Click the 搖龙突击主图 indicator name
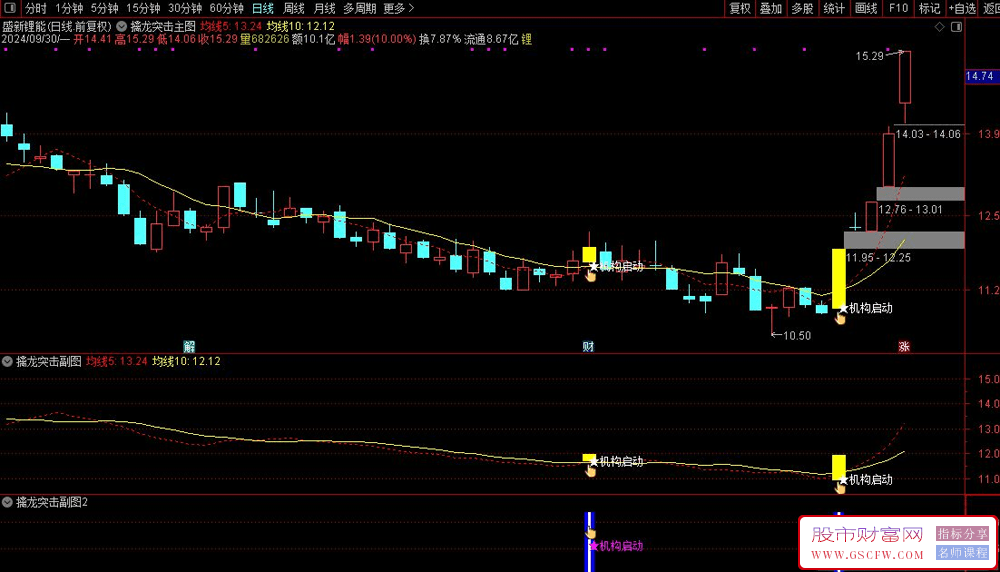Image resolution: width=1000 pixels, height=572 pixels. point(163,27)
